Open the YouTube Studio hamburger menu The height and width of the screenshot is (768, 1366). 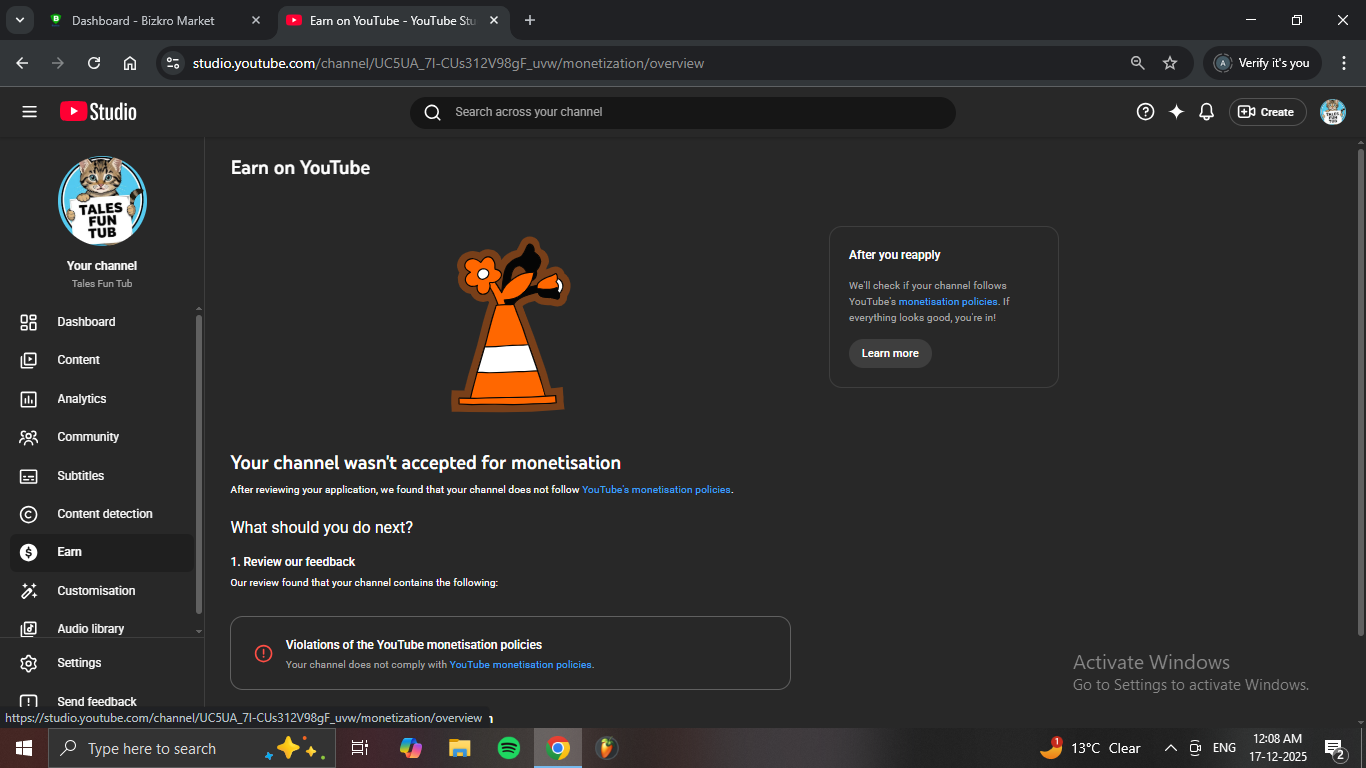tap(29, 112)
